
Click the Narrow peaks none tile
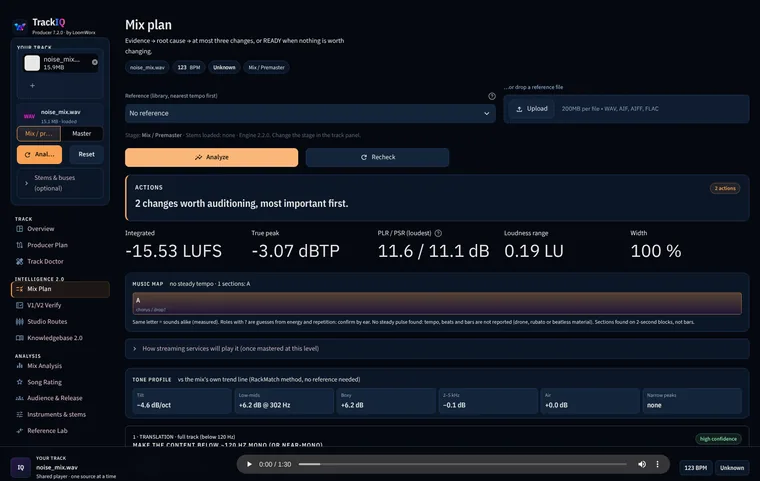click(x=692, y=401)
